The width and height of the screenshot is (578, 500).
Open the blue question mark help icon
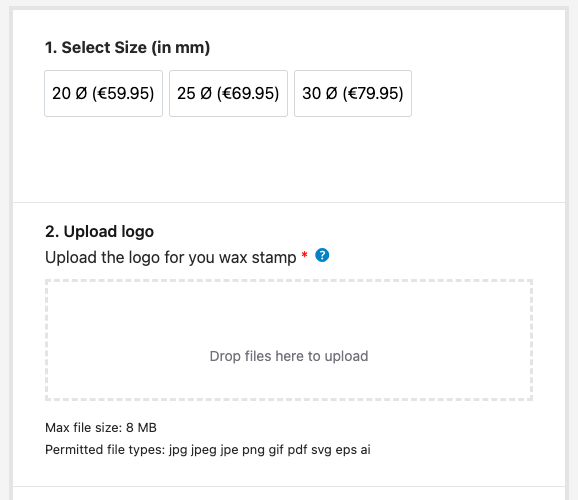tap(322, 255)
